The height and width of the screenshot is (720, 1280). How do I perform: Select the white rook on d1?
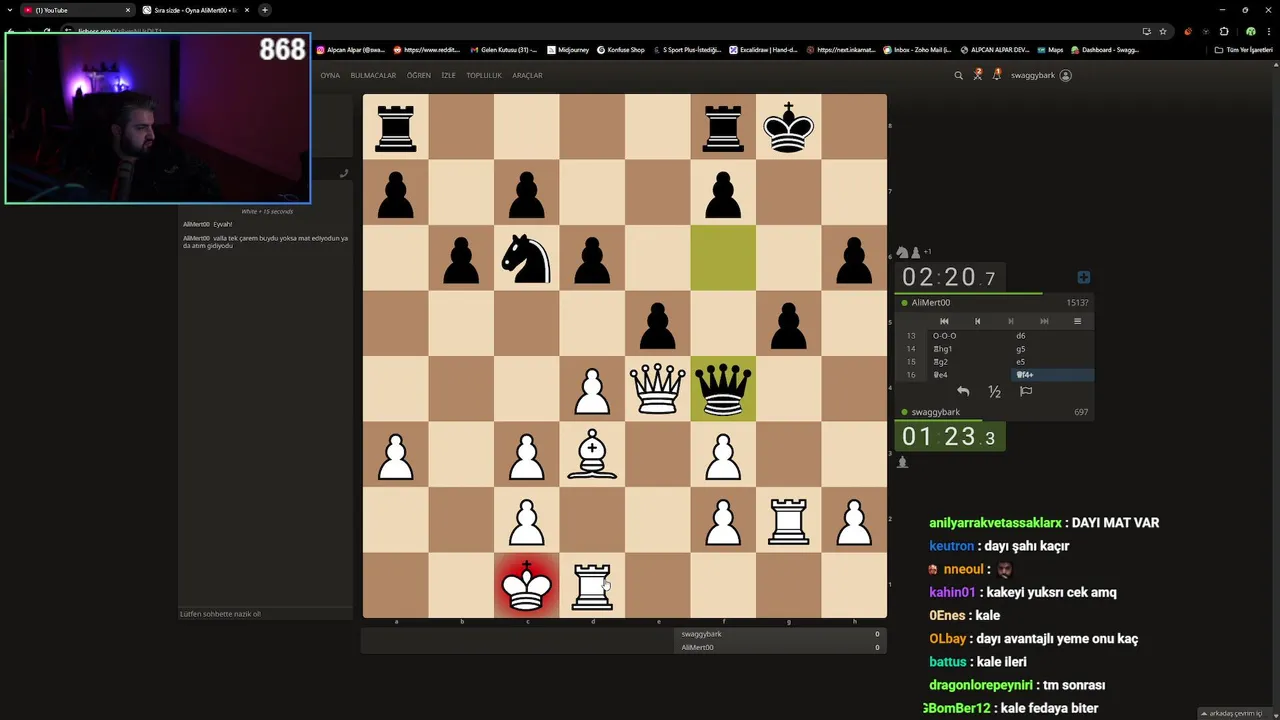point(592,586)
